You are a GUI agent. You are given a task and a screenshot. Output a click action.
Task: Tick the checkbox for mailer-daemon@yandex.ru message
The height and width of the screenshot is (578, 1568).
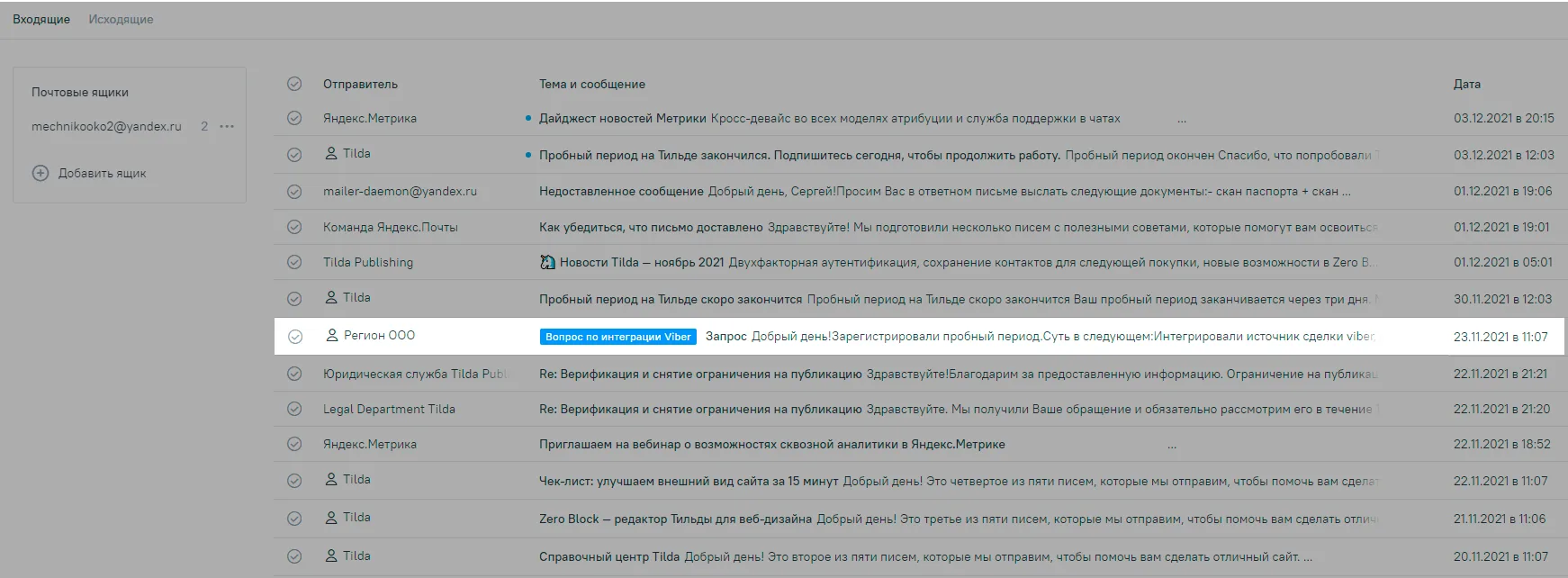pyautogui.click(x=294, y=192)
